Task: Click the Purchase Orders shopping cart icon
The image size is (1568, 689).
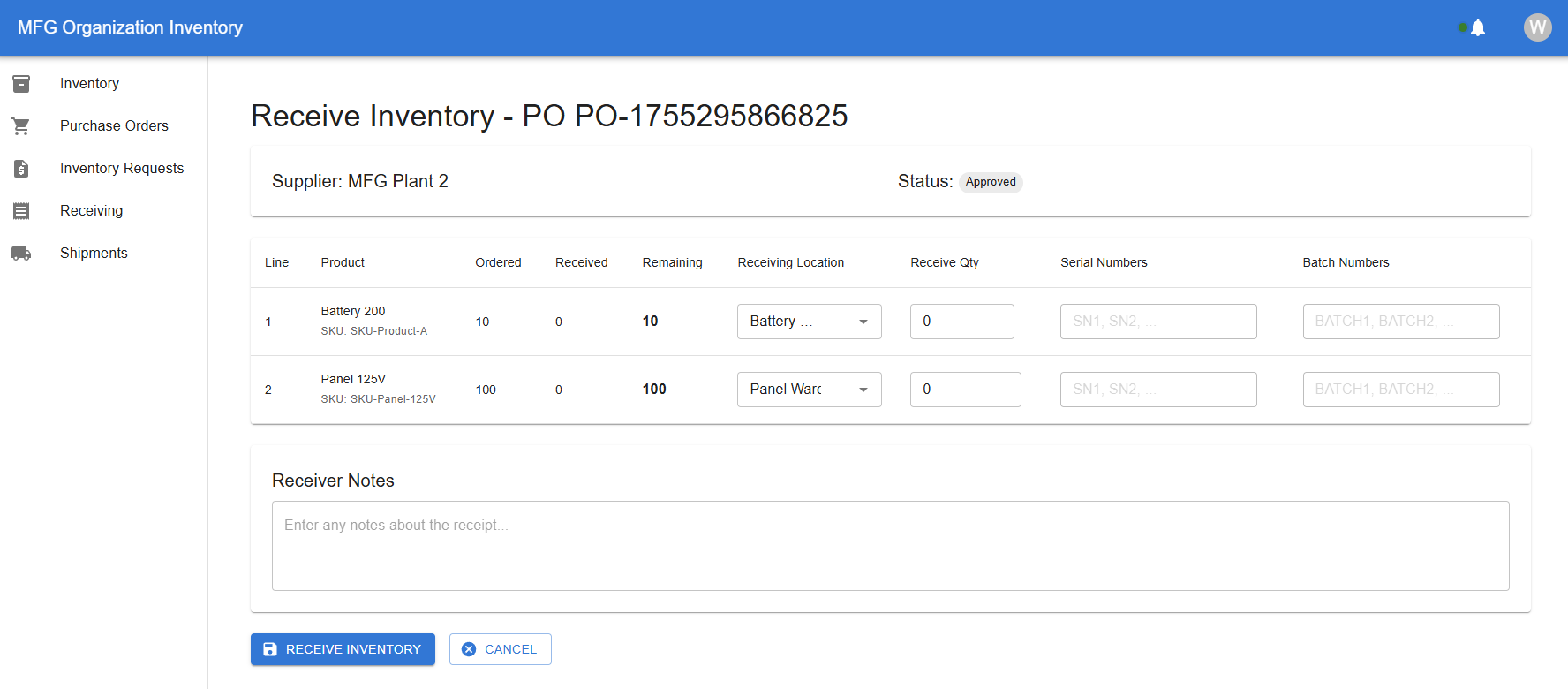Action: click(21, 126)
